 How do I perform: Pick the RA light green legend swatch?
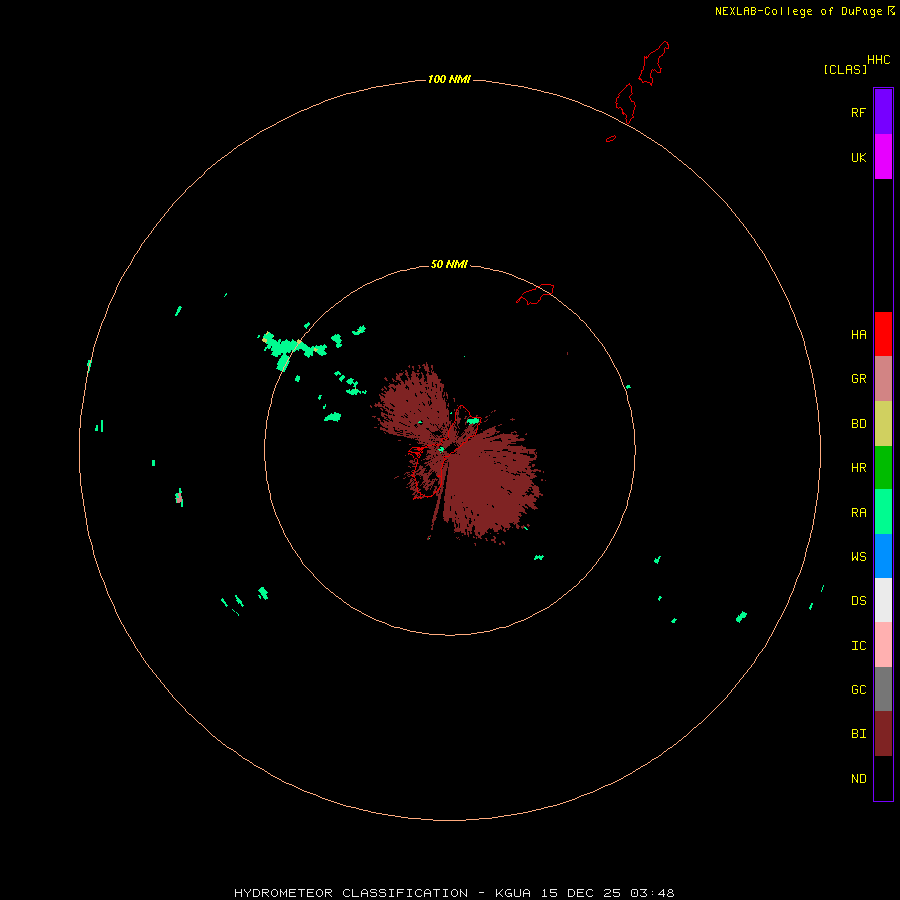tap(883, 512)
